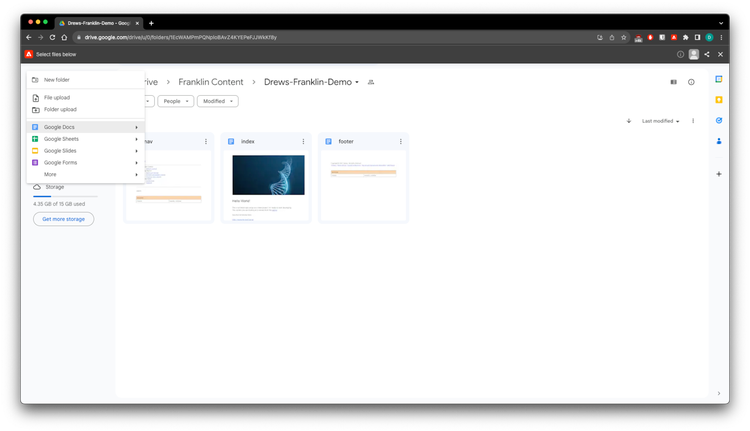Close the sidekick bar with the X

(720, 55)
